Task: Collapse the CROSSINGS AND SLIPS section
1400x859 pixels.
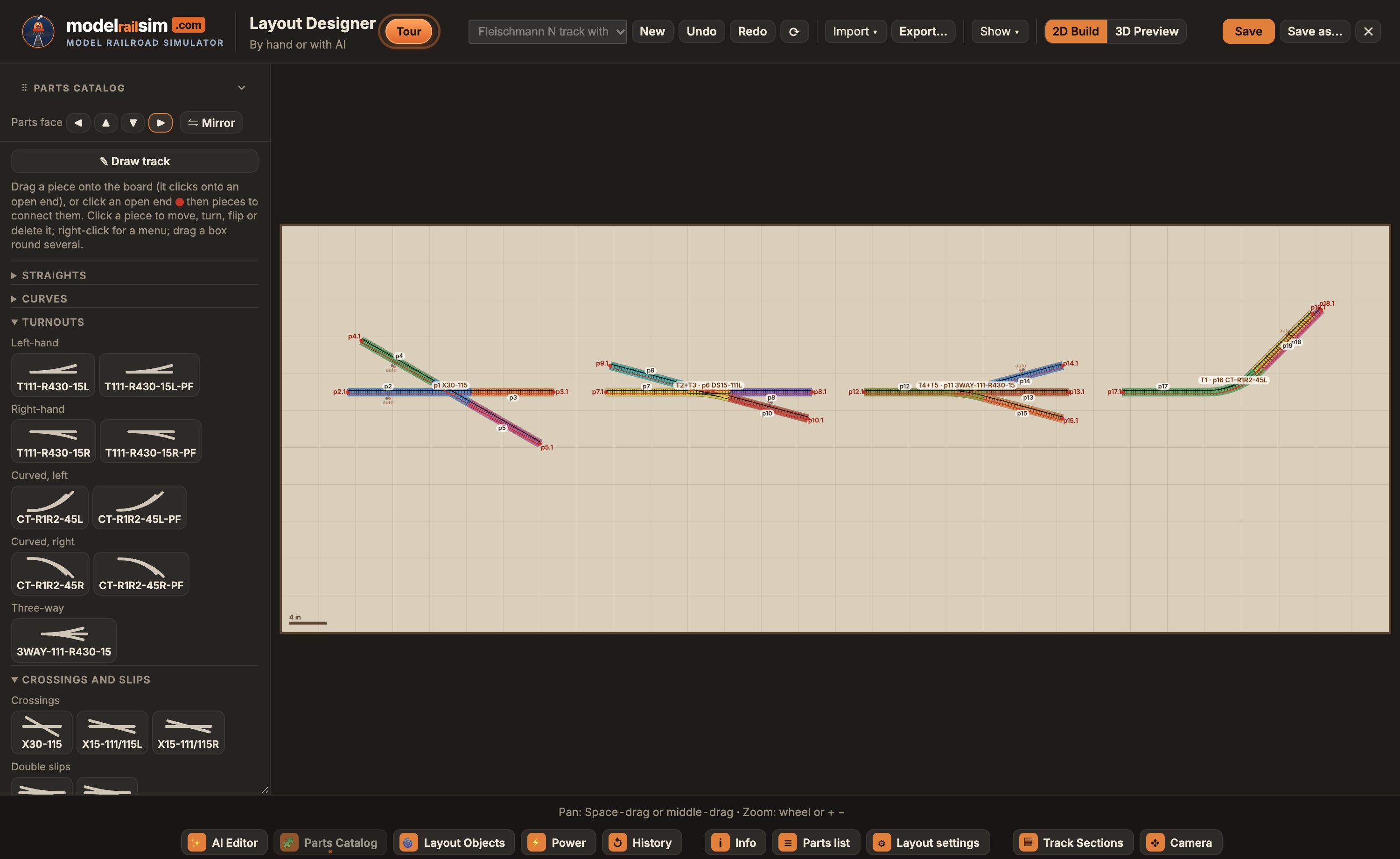Action: pos(135,679)
